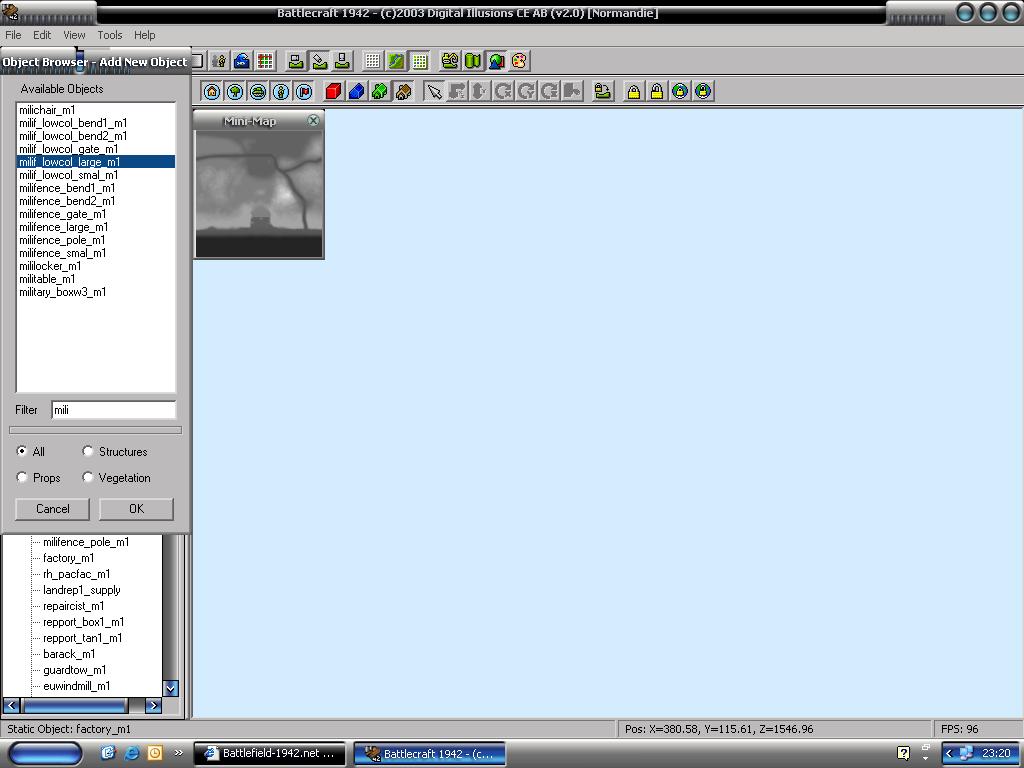Click the red cube icon

(334, 91)
